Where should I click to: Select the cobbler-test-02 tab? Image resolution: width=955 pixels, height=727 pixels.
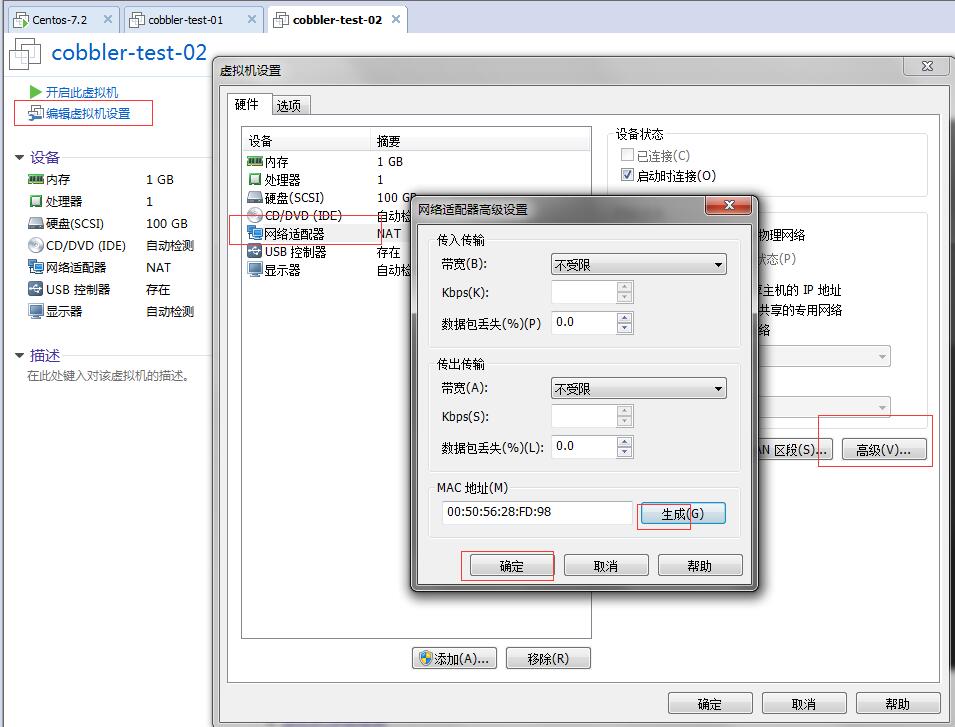click(x=339, y=19)
